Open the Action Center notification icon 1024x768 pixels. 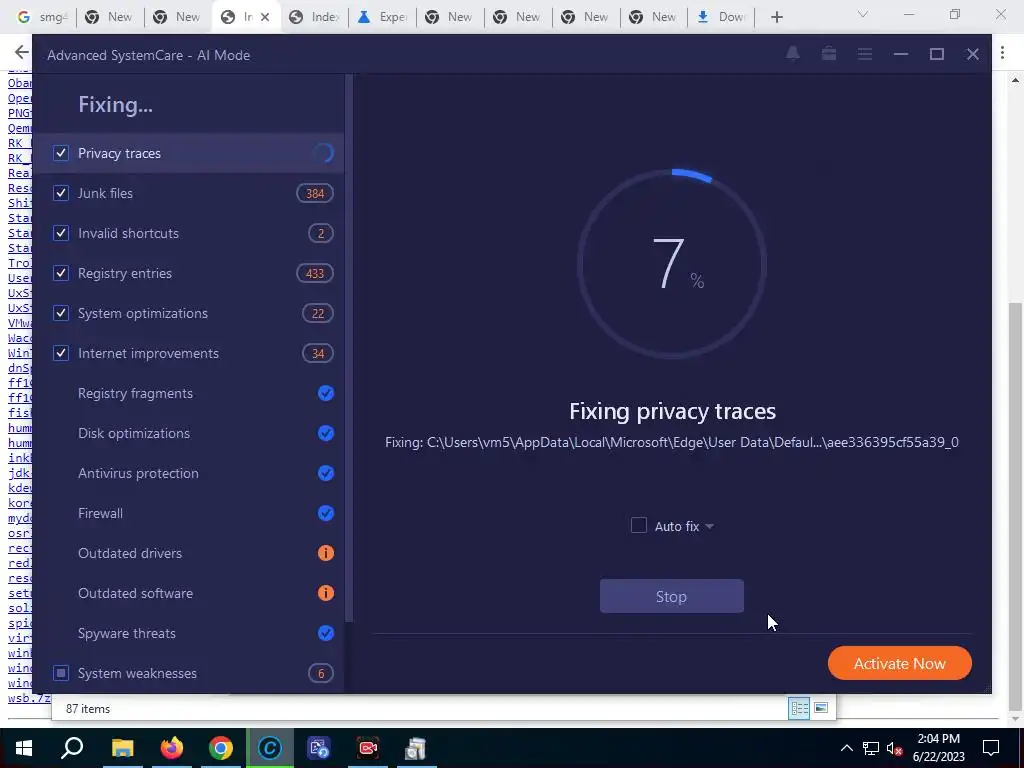click(x=991, y=748)
